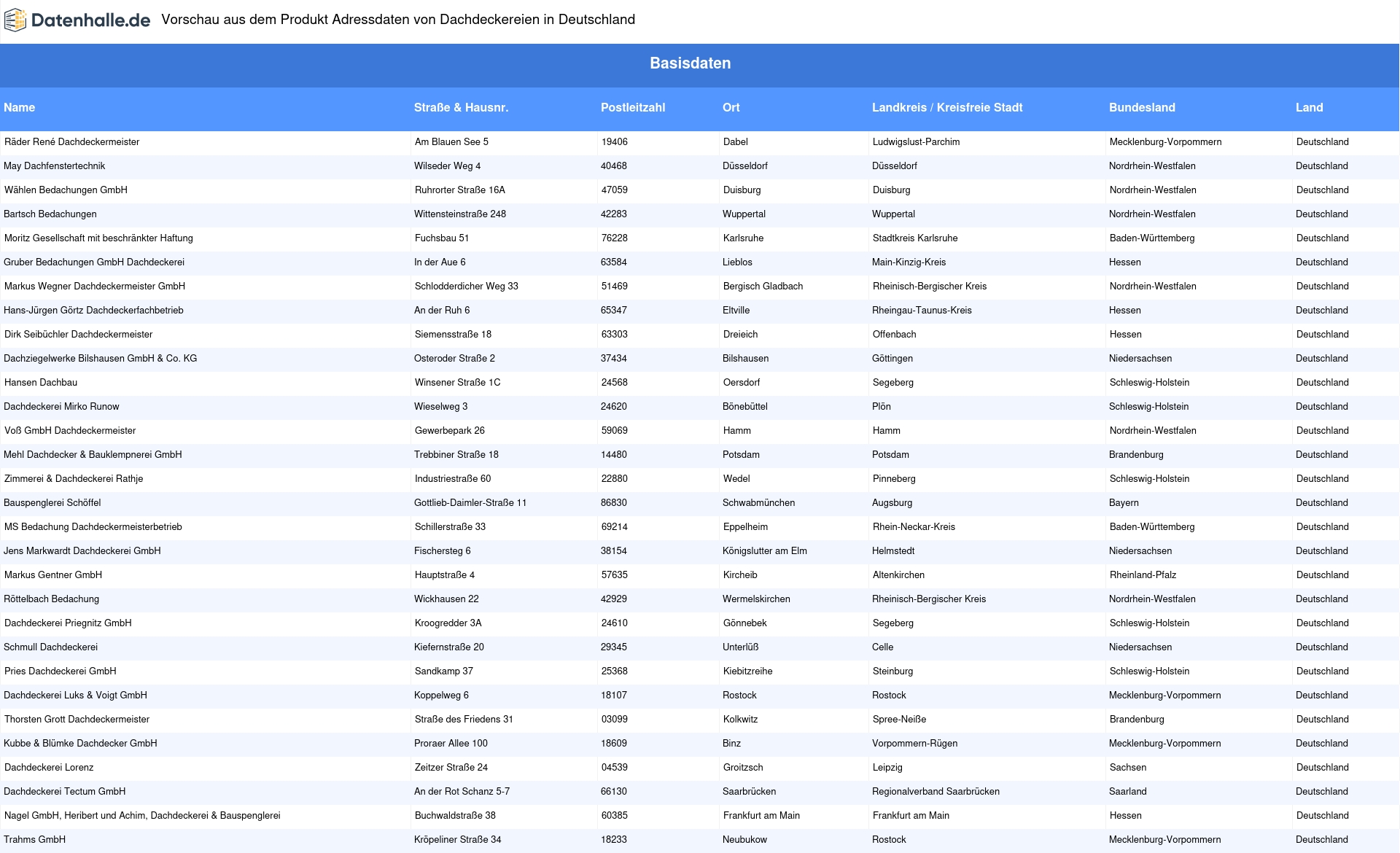1400x853 pixels.
Task: Select Markus Wegner Dachdeckermeister GmbH
Action: coord(95,287)
